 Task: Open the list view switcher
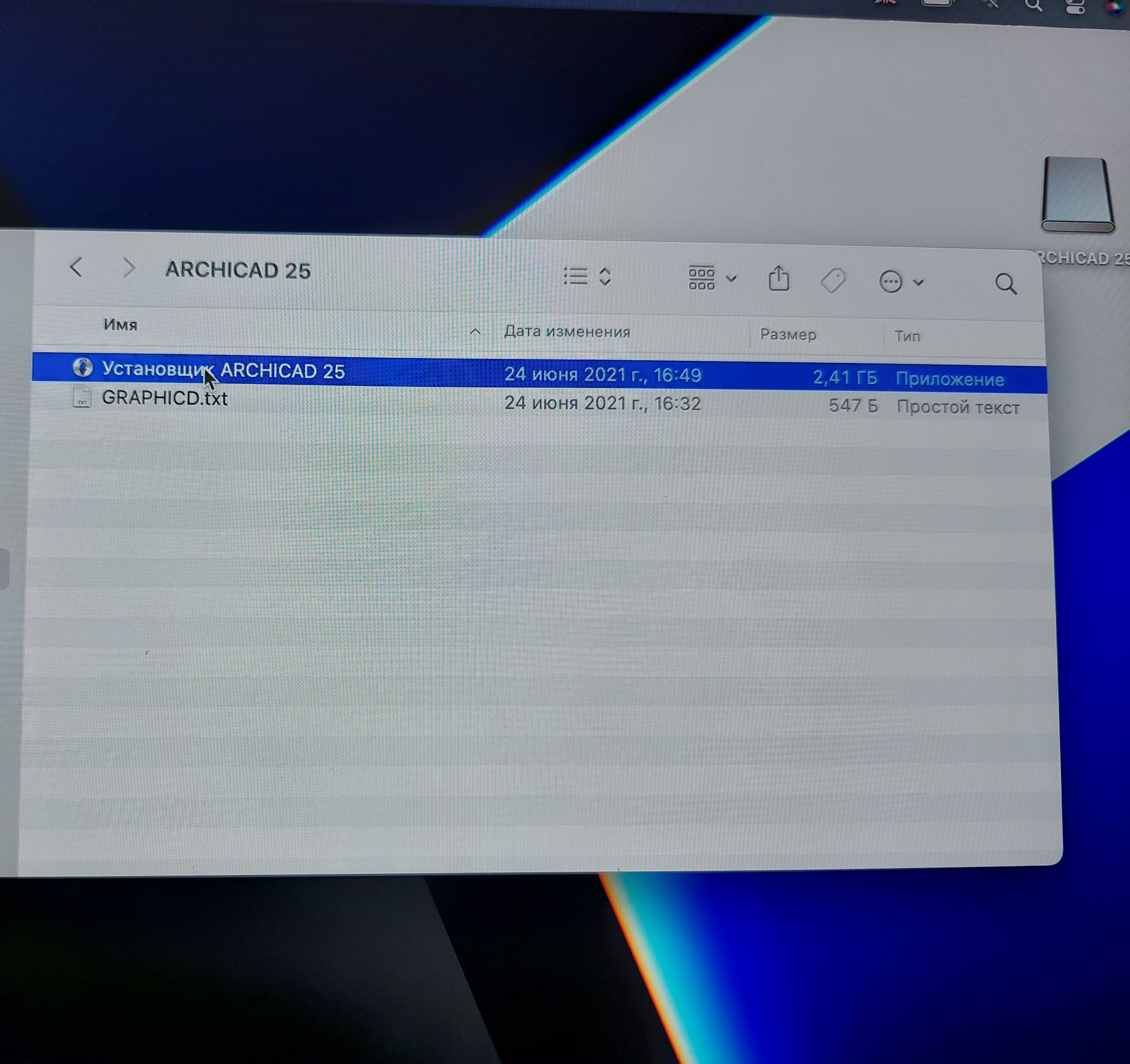(x=587, y=276)
